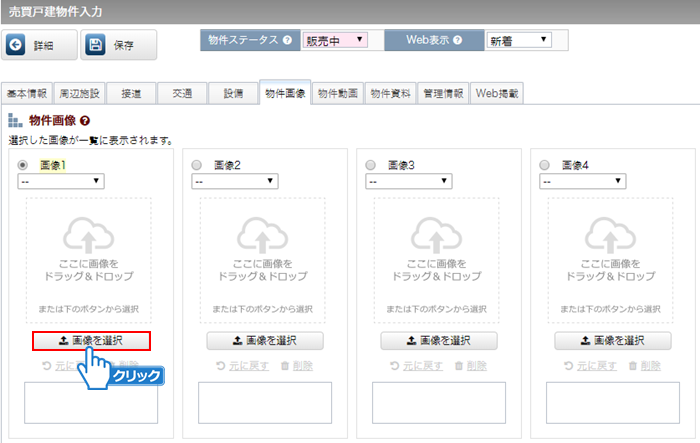The height and width of the screenshot is (443, 700).
Task: Open the Web表示 dropdown showing 新着
Action: click(x=518, y=40)
